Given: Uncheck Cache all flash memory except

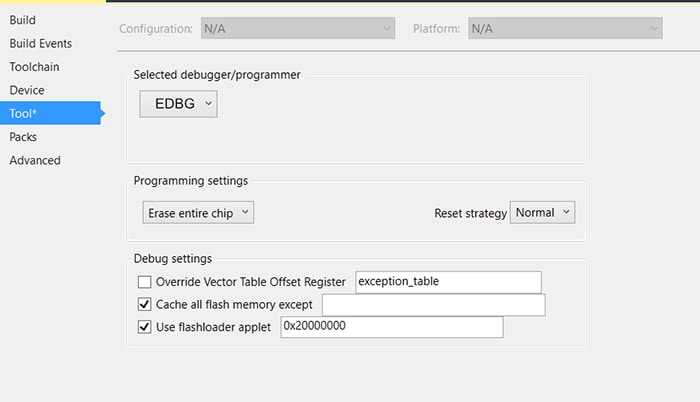Looking at the screenshot, I should (x=145, y=305).
